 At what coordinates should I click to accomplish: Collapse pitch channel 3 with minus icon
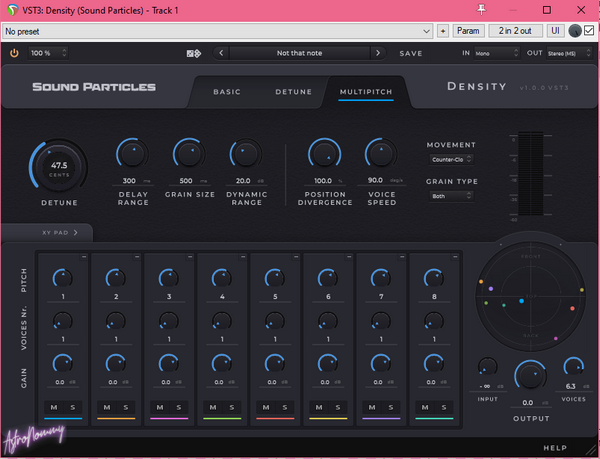(x=190, y=257)
